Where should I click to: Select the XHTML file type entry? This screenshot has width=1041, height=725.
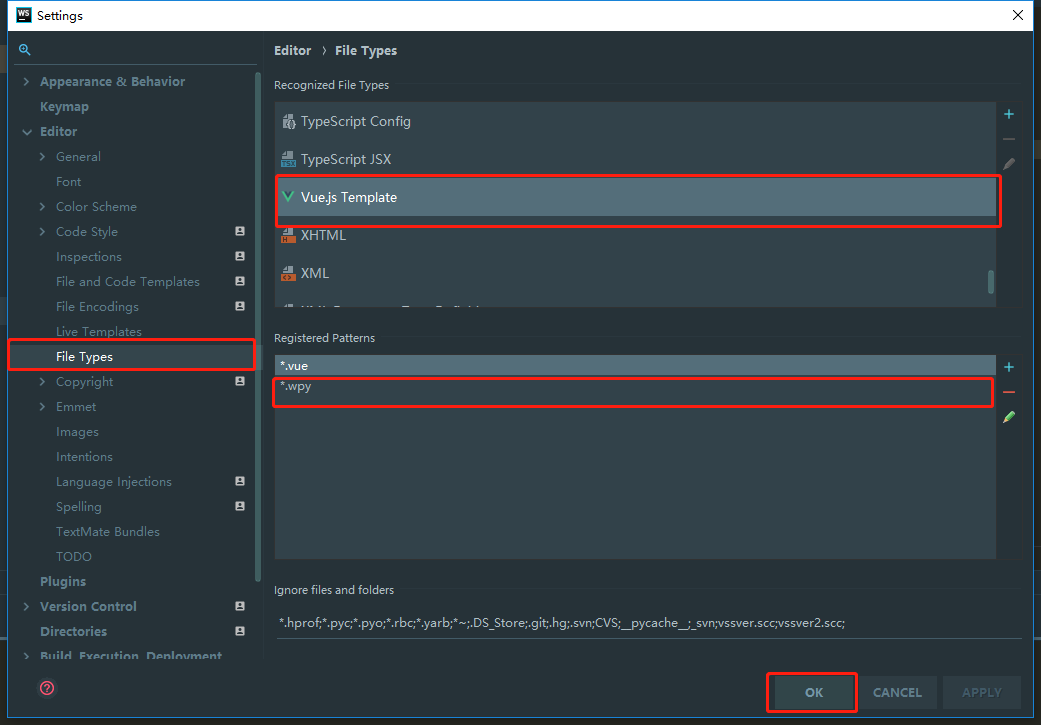tap(323, 236)
